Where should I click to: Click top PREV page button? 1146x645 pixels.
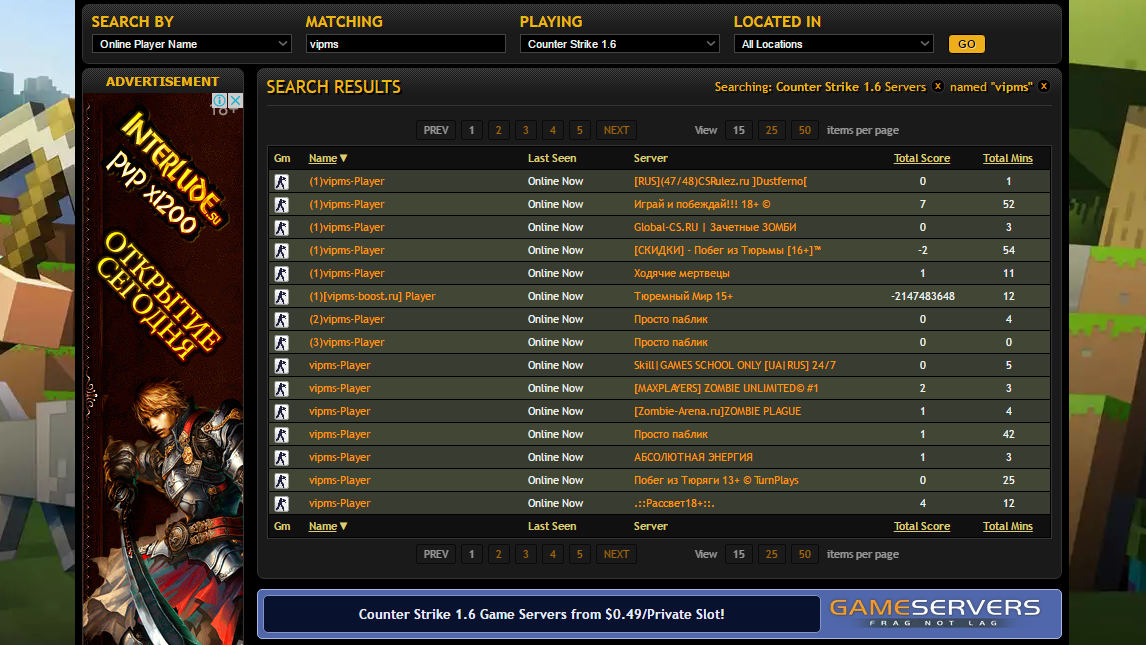pyautogui.click(x=436, y=130)
